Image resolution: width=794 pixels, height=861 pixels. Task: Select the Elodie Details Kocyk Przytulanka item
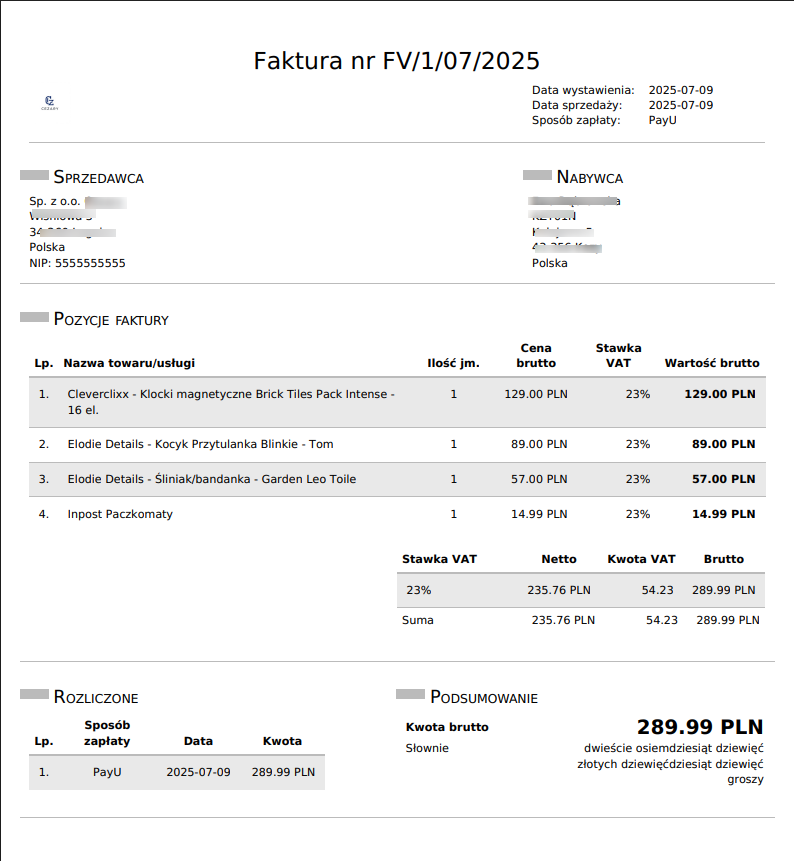click(x=200, y=444)
